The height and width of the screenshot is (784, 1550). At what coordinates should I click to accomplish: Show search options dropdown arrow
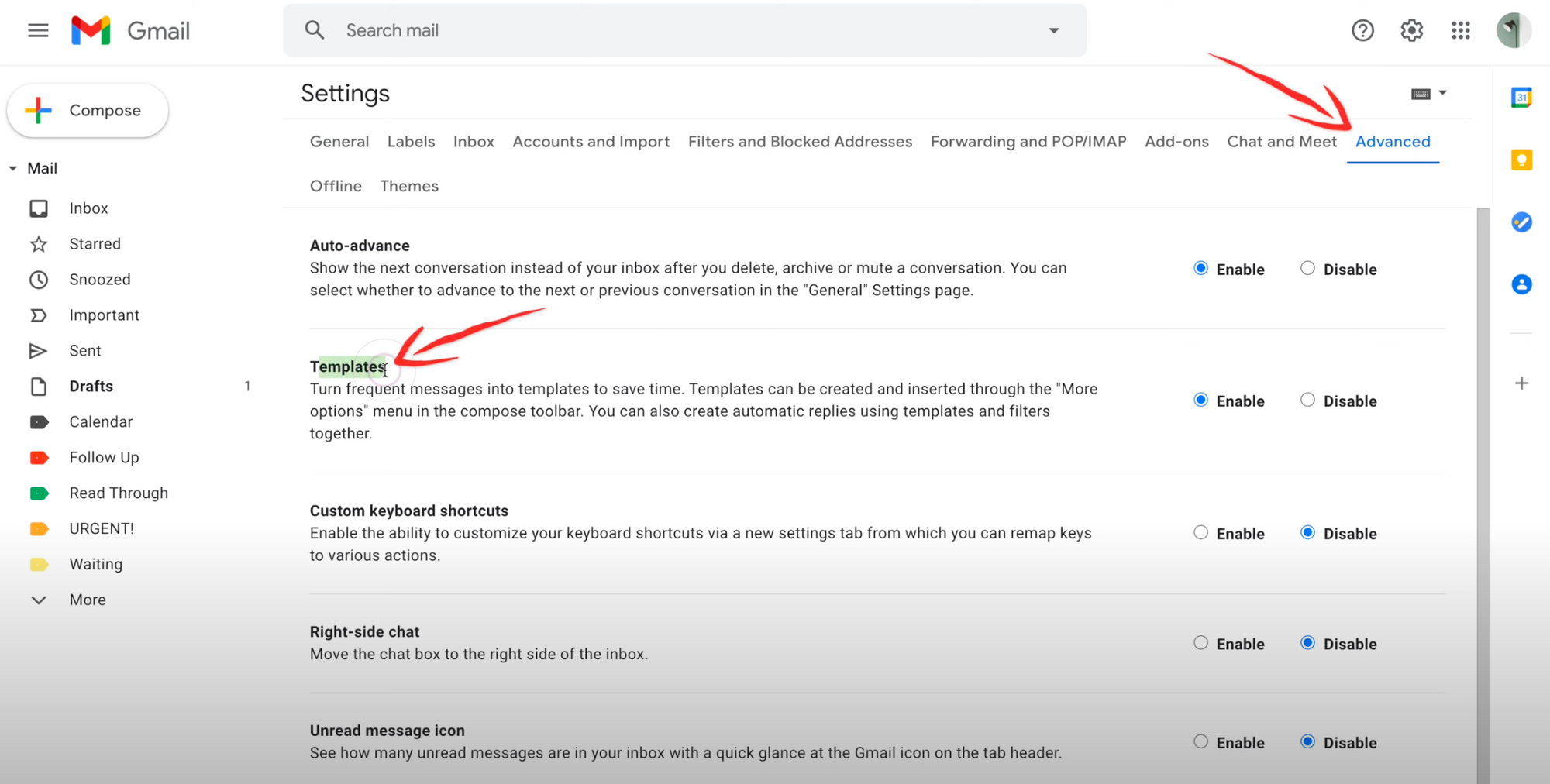[1054, 31]
